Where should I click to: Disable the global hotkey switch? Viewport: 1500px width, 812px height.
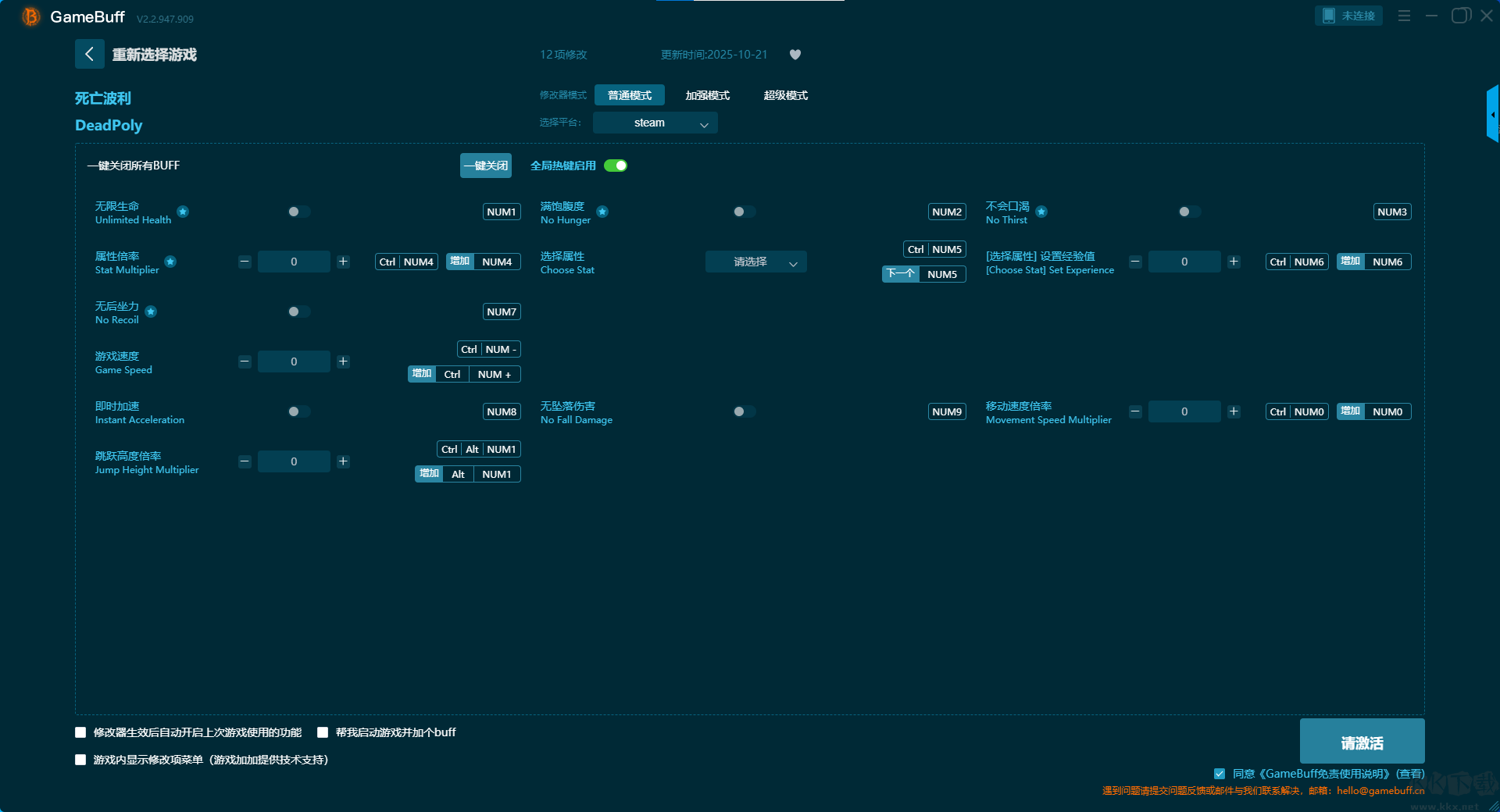(616, 166)
